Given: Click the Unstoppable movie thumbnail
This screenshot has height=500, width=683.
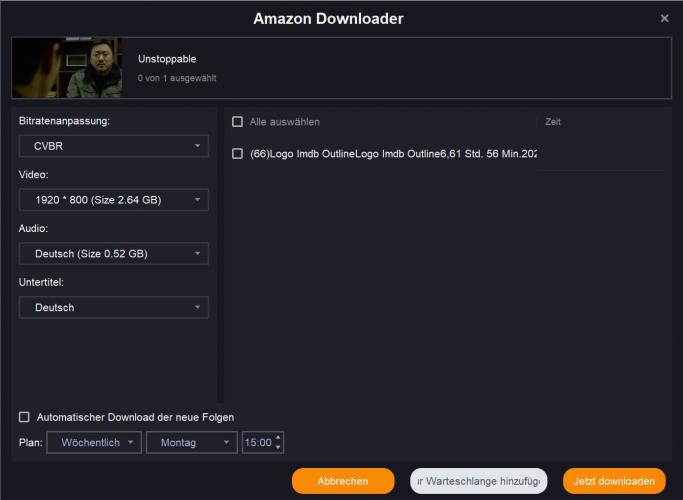Looking at the screenshot, I should coord(67,68).
